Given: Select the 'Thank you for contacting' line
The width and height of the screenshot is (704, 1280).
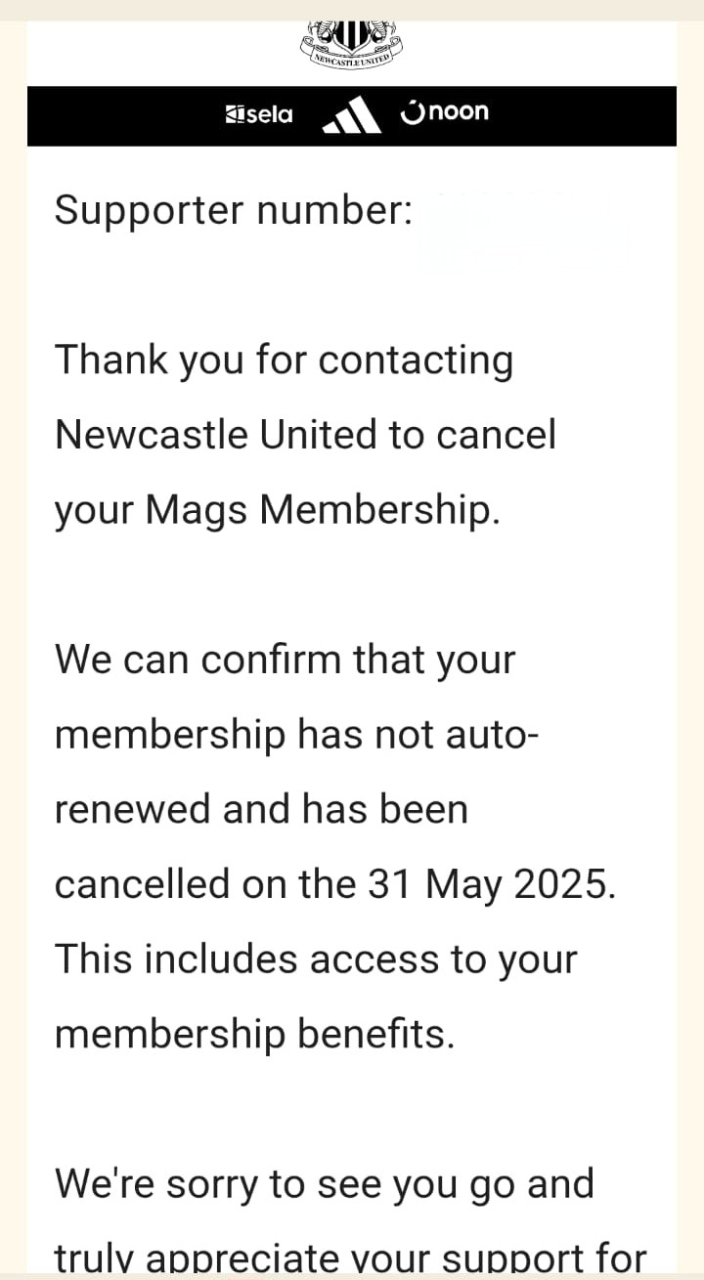Looking at the screenshot, I should pyautogui.click(x=284, y=361).
